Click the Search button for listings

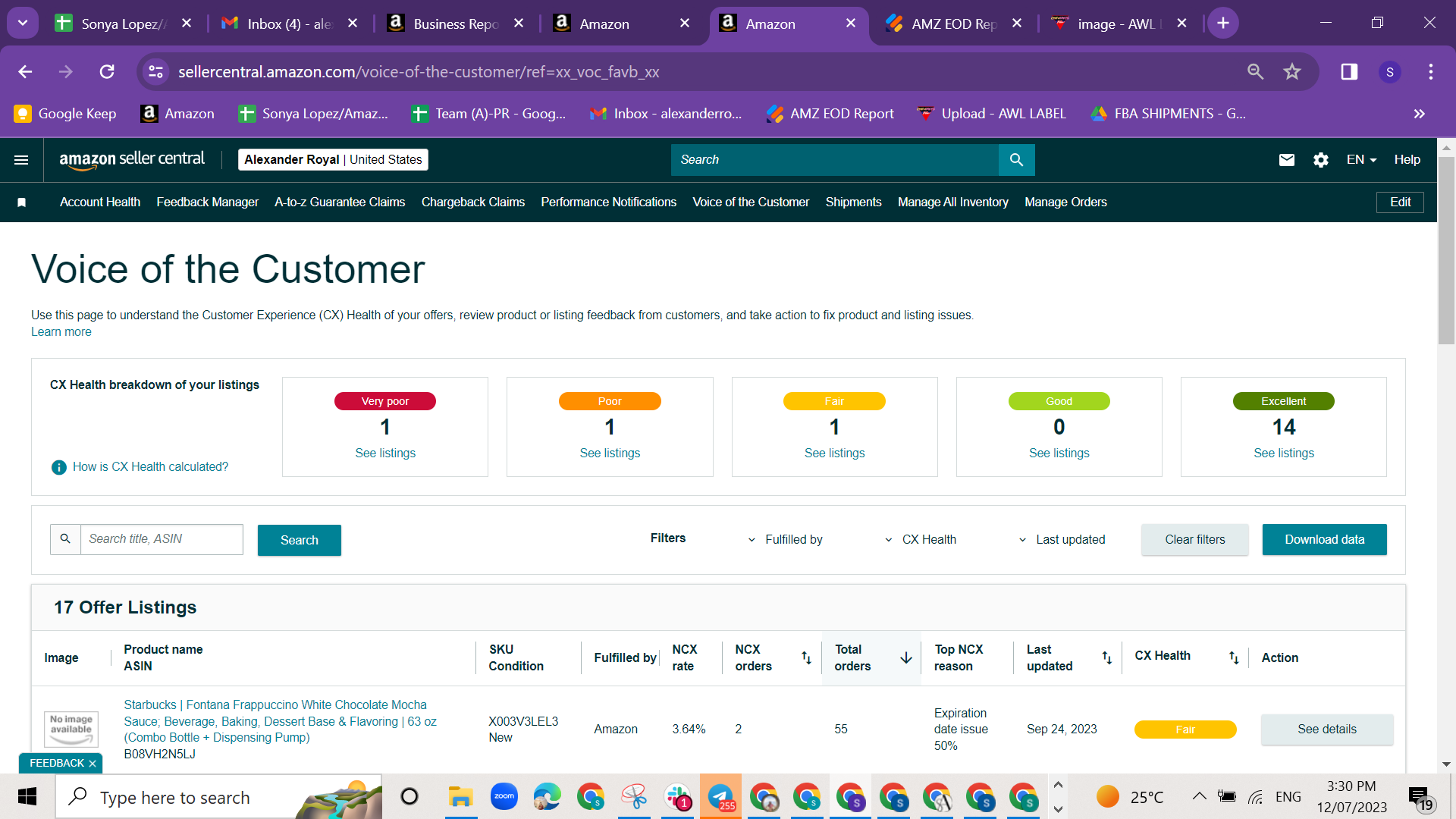[x=300, y=540]
